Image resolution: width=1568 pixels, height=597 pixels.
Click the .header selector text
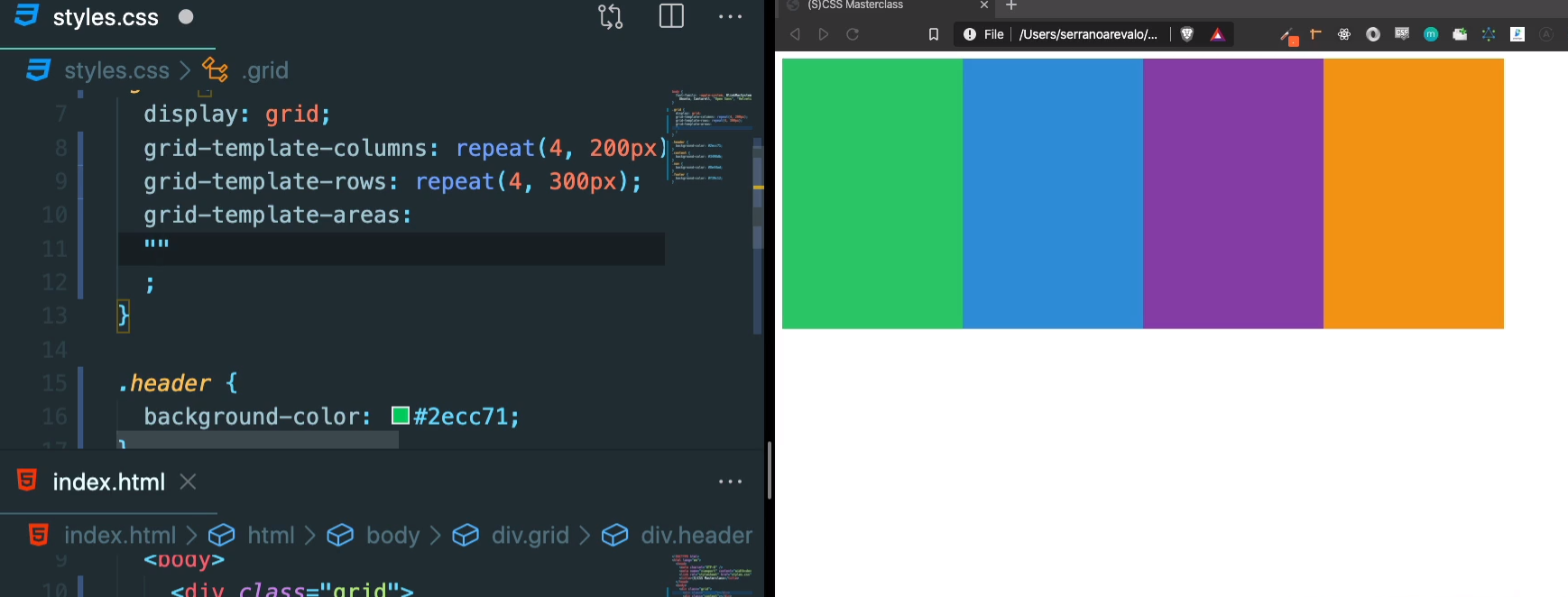pyautogui.click(x=164, y=383)
